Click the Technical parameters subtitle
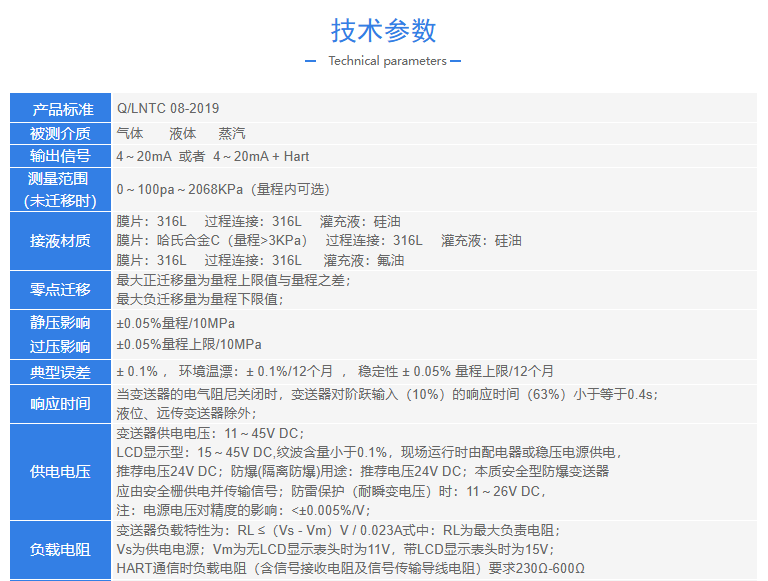The width and height of the screenshot is (768, 581). point(387,61)
